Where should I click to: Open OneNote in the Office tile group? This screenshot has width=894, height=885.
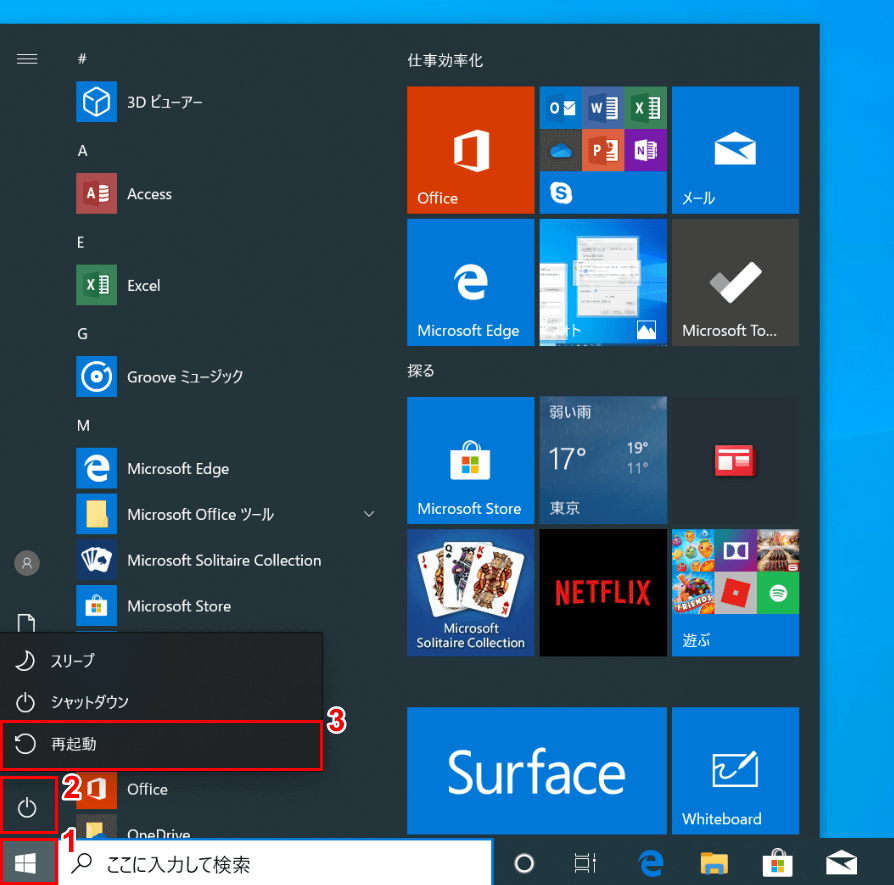click(646, 150)
